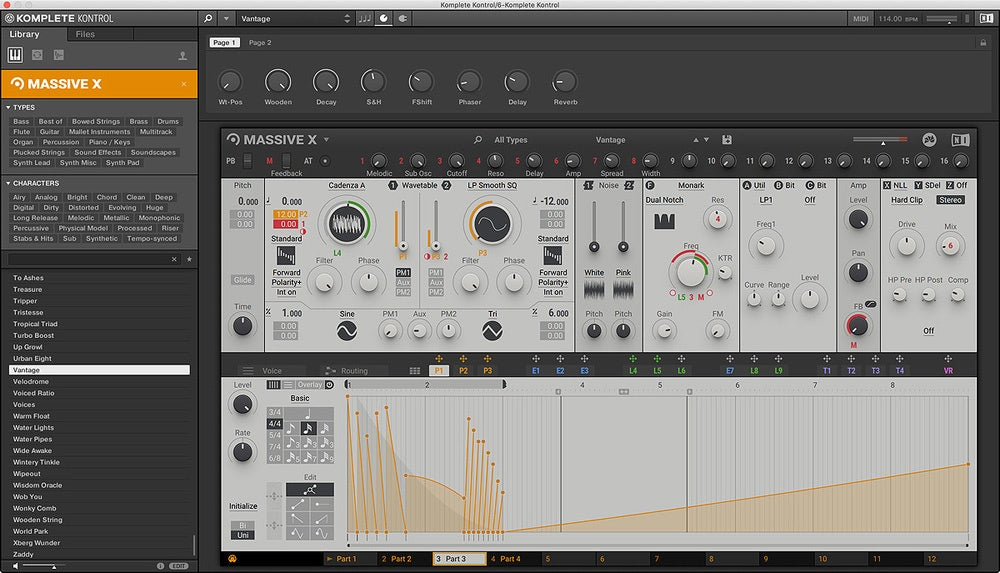Open the scale and arp notes icon
This screenshot has height=573, width=1000.
click(365, 19)
